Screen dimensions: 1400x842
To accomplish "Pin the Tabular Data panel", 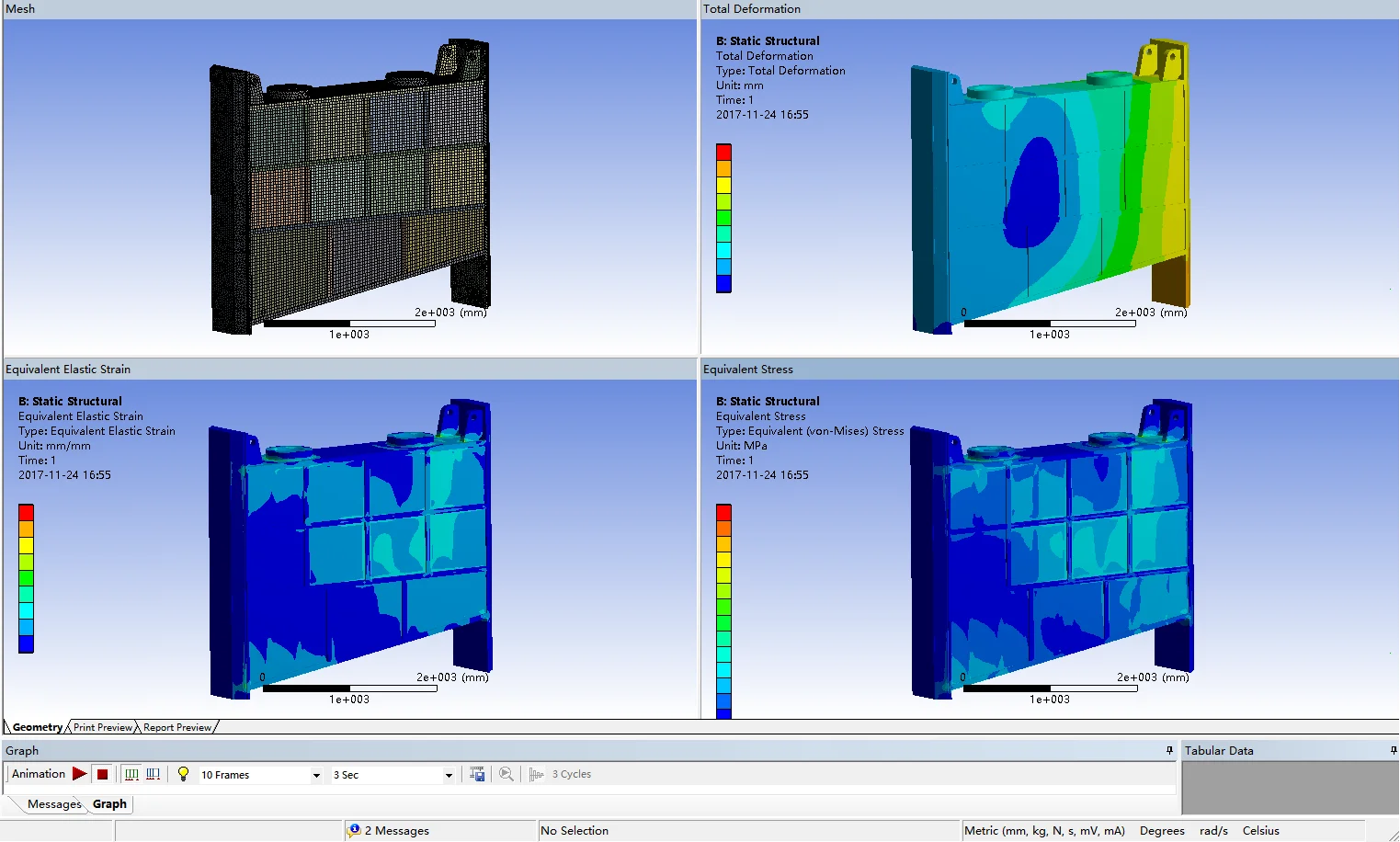I will tap(1394, 750).
